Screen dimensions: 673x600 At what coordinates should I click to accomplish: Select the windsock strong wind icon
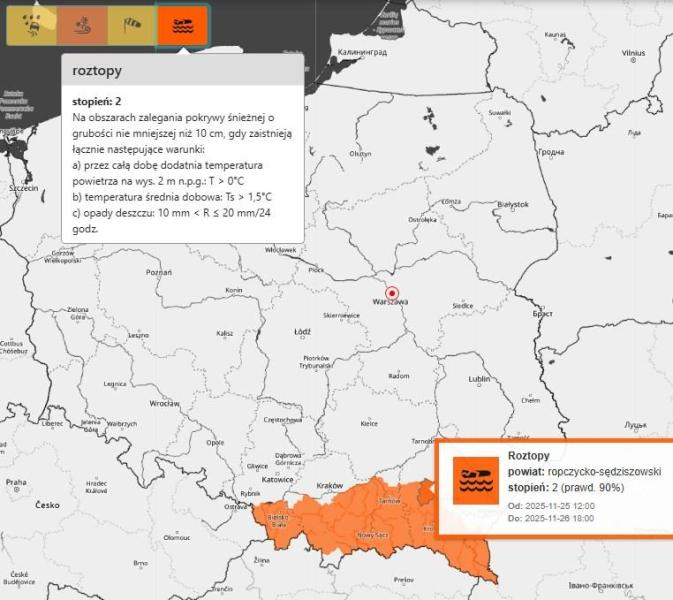[x=131, y=26]
